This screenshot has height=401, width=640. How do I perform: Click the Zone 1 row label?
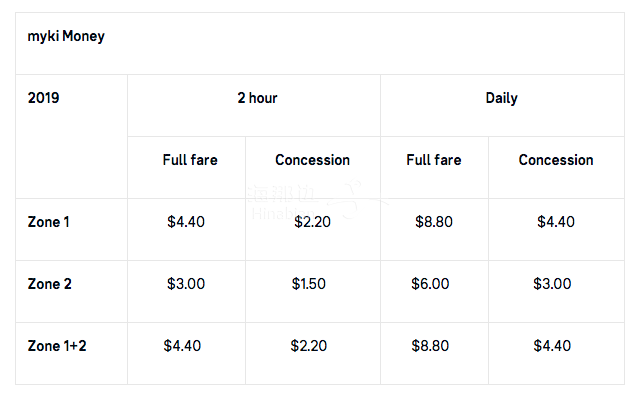(49, 222)
